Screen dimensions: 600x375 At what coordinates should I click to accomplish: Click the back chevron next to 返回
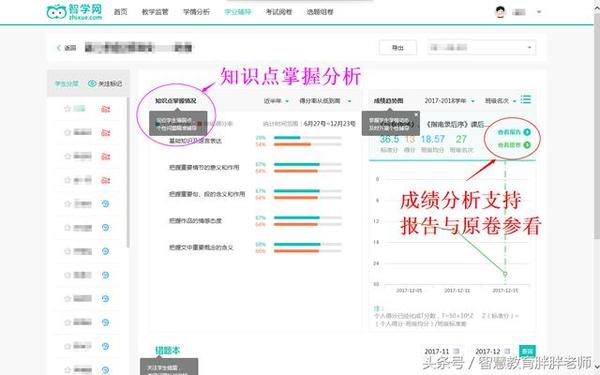[x=59, y=48]
